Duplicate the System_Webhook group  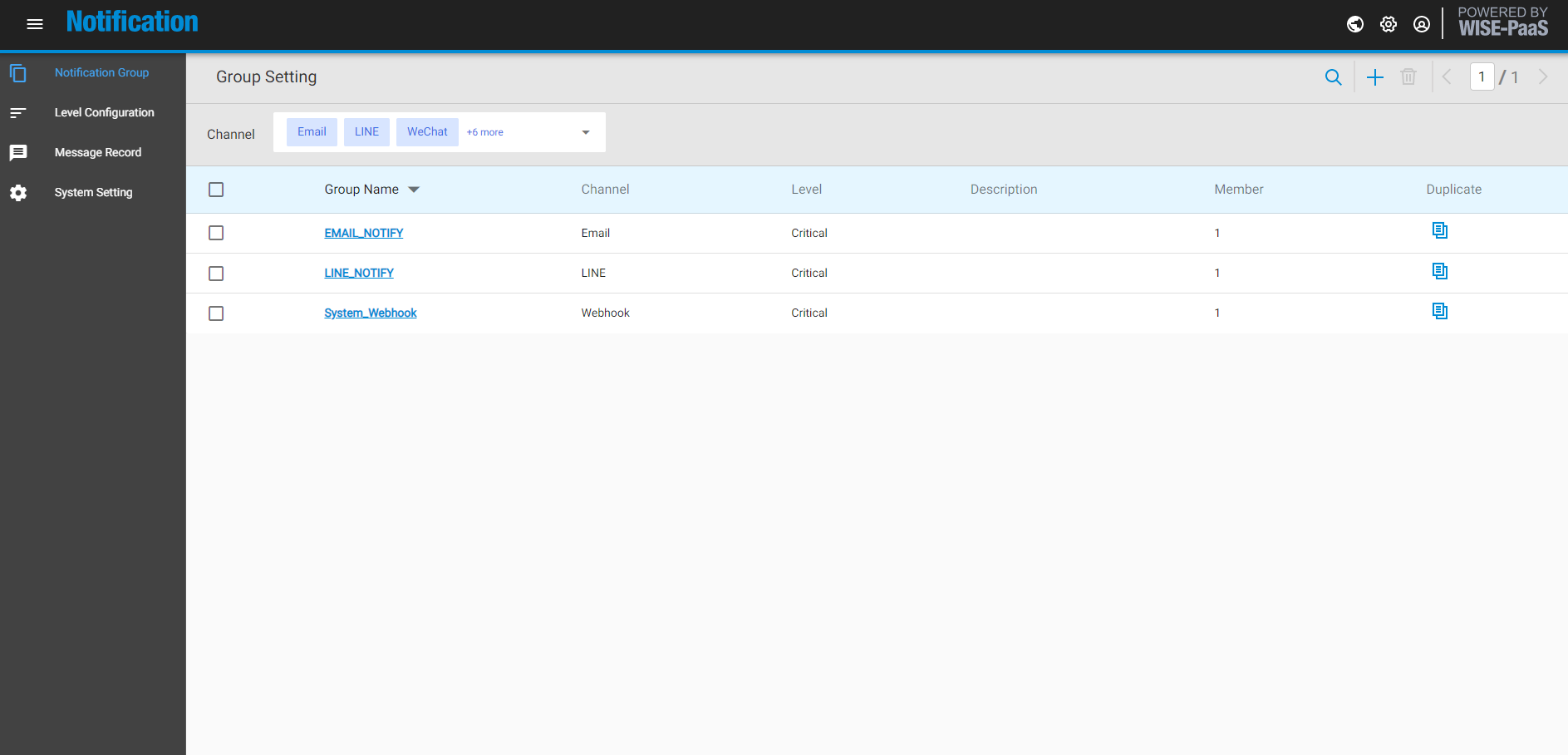point(1439,311)
